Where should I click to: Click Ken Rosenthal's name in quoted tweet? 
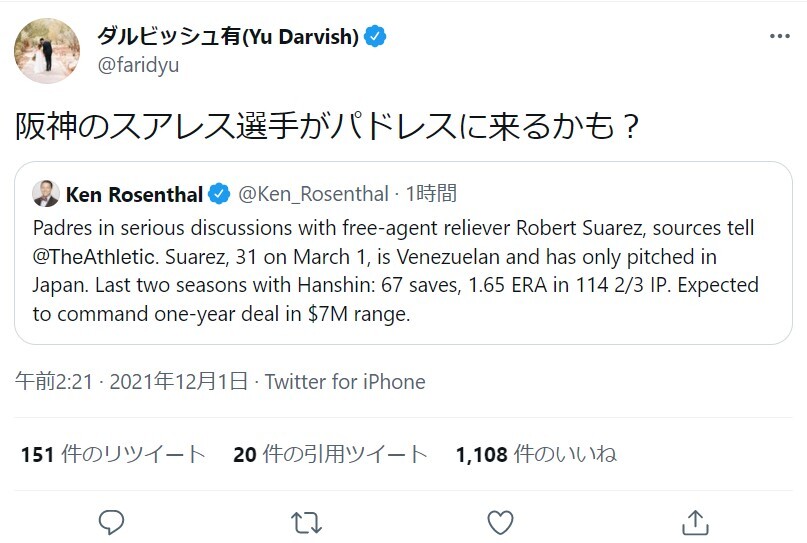[134, 193]
